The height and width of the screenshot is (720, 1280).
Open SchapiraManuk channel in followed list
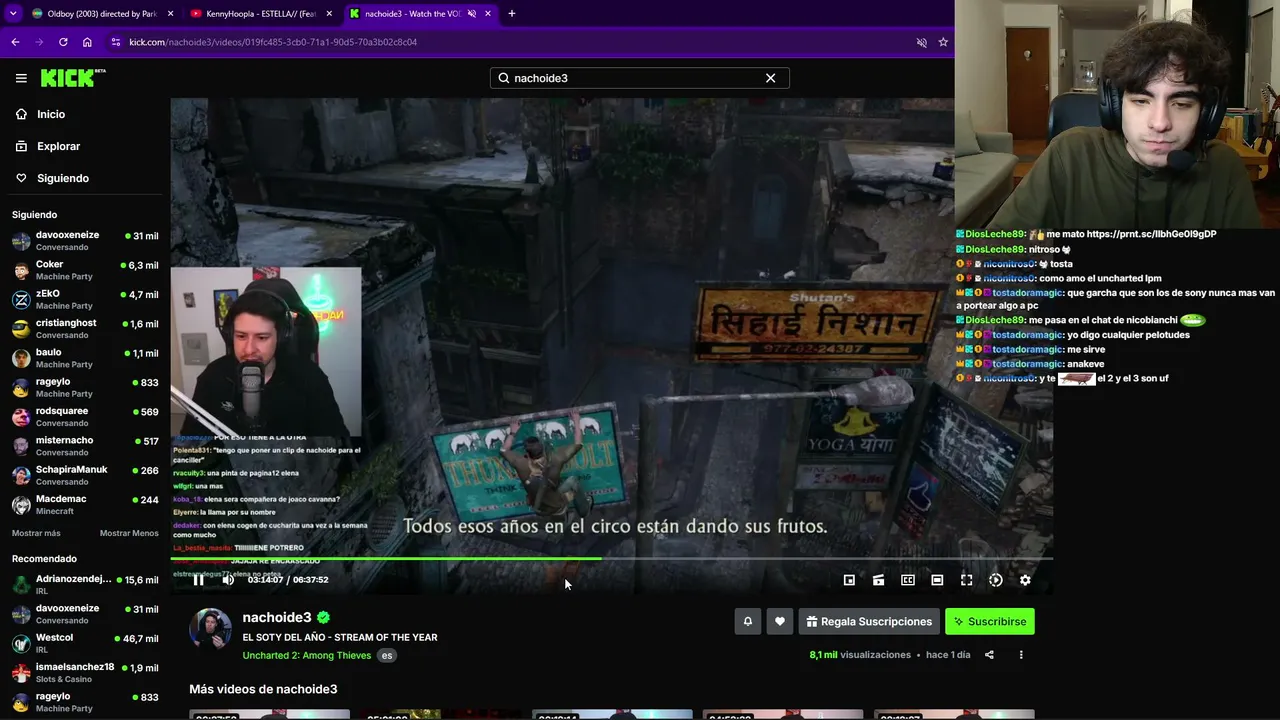(85, 475)
